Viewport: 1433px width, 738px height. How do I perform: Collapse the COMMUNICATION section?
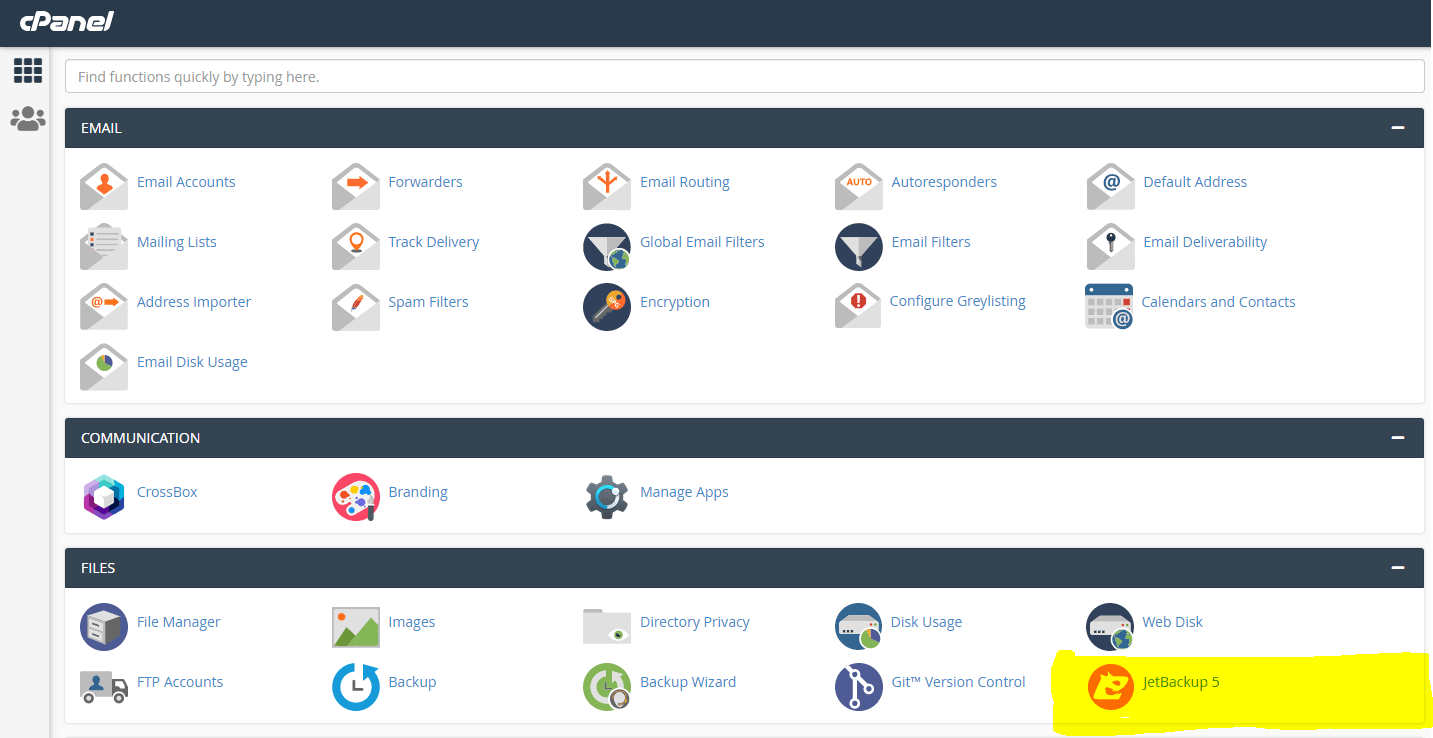tap(1398, 438)
